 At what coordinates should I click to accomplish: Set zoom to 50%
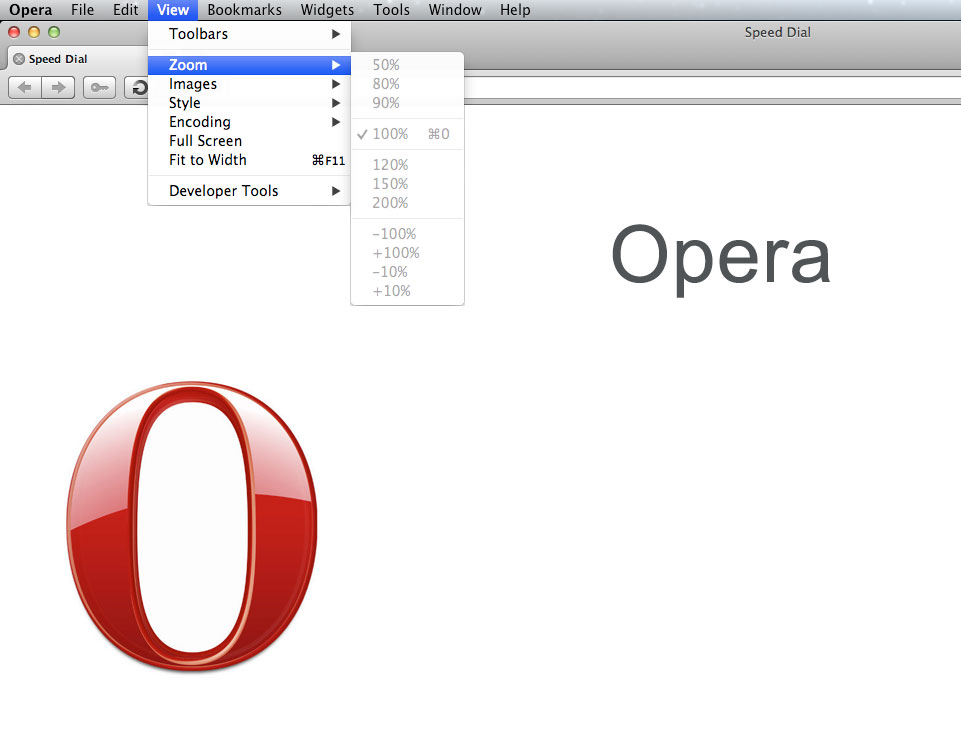[x=407, y=65]
